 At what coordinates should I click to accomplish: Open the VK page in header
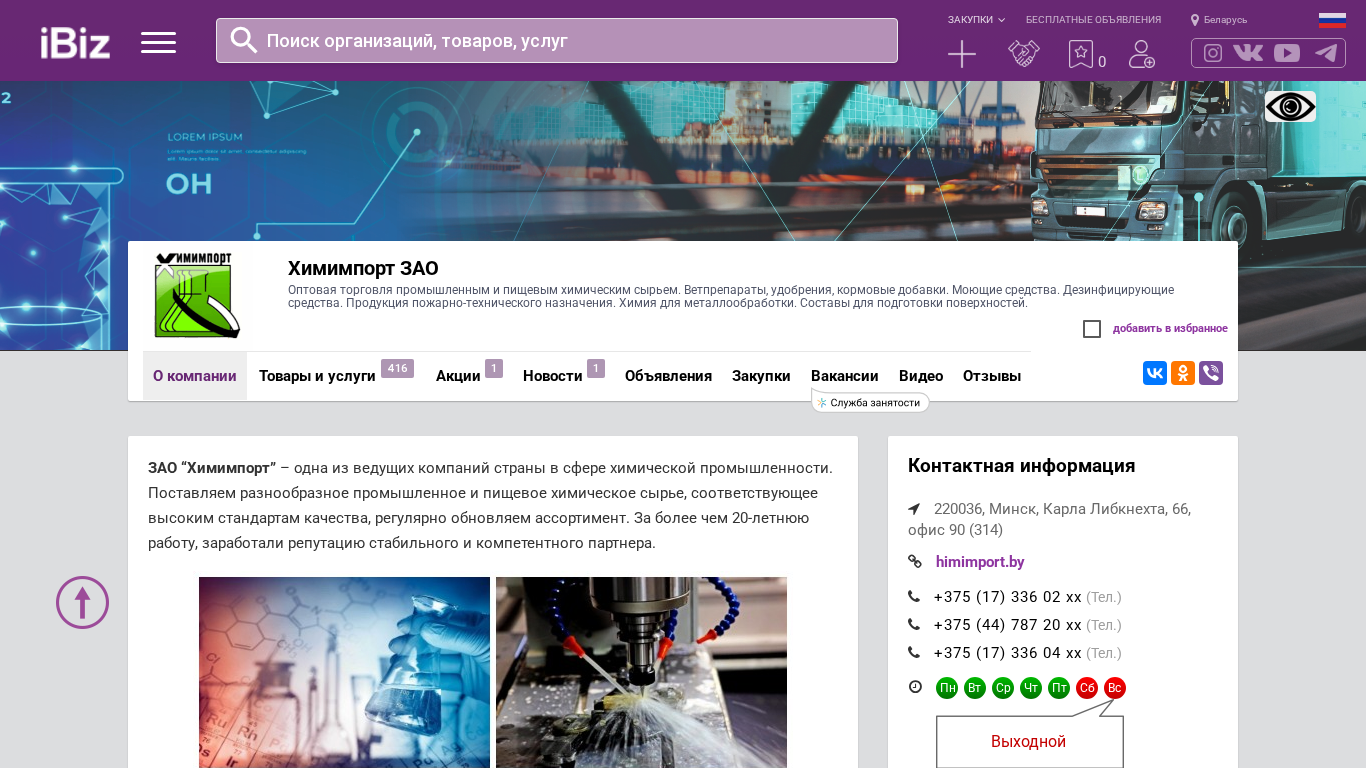point(1248,53)
